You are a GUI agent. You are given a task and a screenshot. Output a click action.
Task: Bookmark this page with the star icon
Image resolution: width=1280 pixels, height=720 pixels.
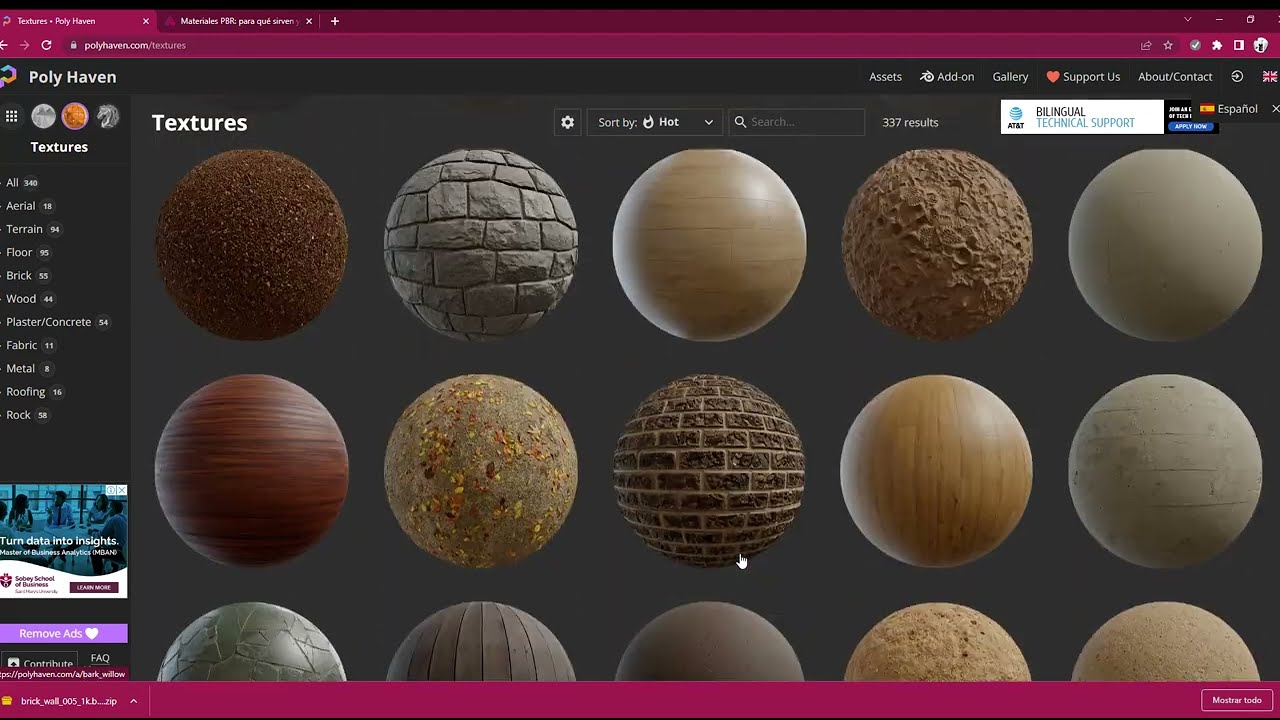coord(1168,45)
